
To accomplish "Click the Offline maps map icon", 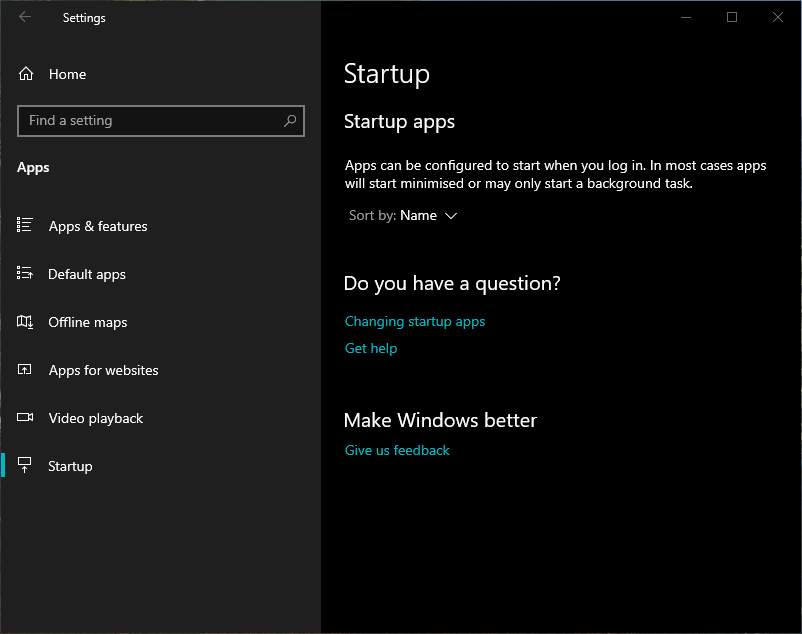I will pos(25,322).
